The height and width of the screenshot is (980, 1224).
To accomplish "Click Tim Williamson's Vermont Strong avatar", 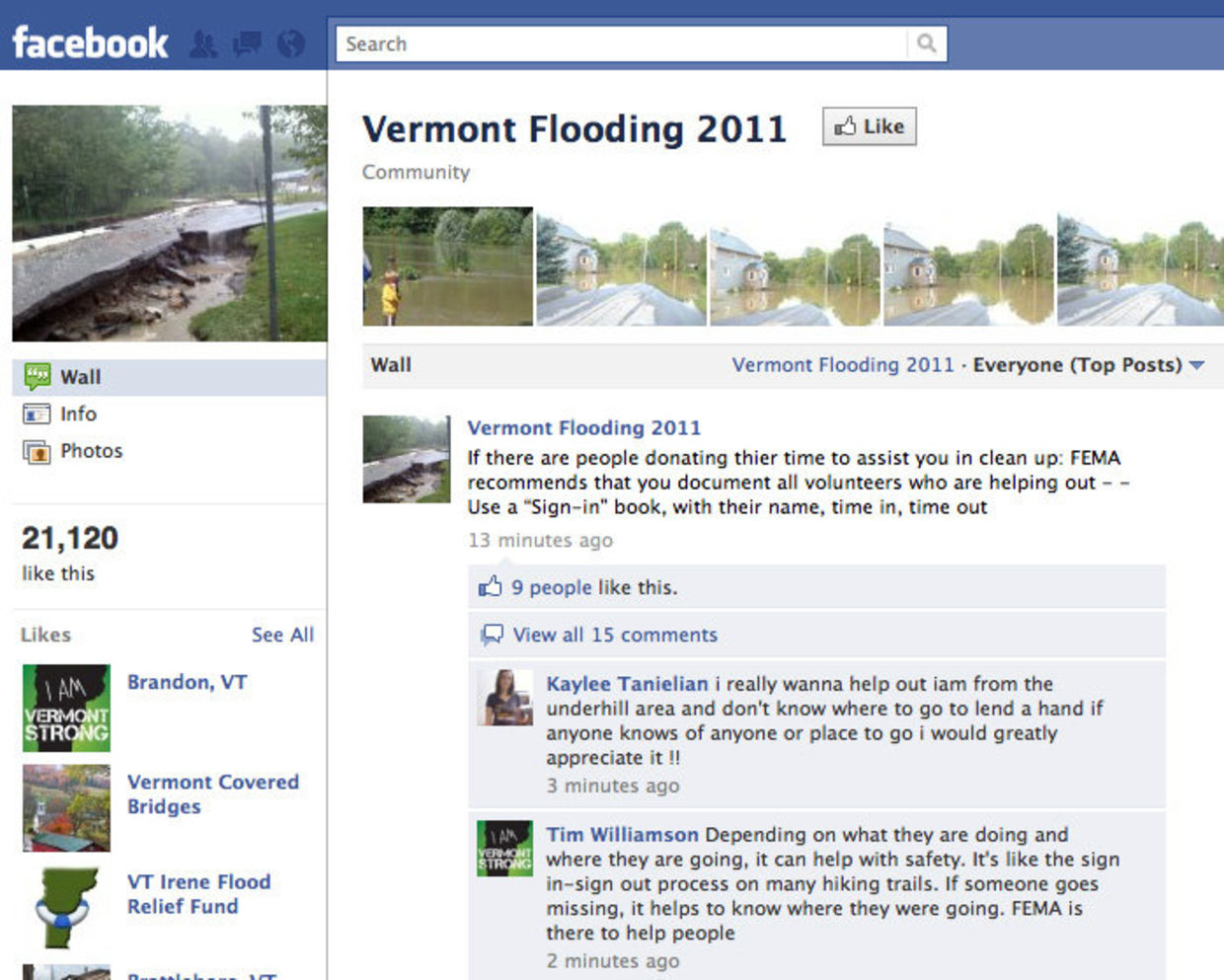I will tap(504, 849).
